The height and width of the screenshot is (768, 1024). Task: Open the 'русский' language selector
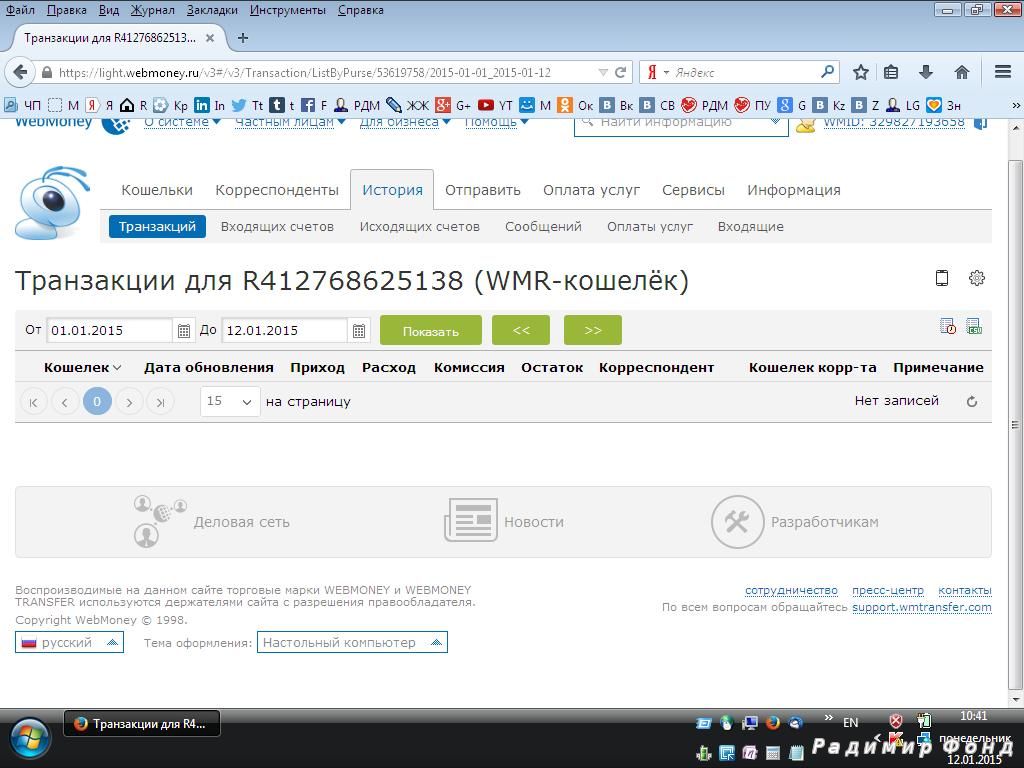tap(69, 643)
